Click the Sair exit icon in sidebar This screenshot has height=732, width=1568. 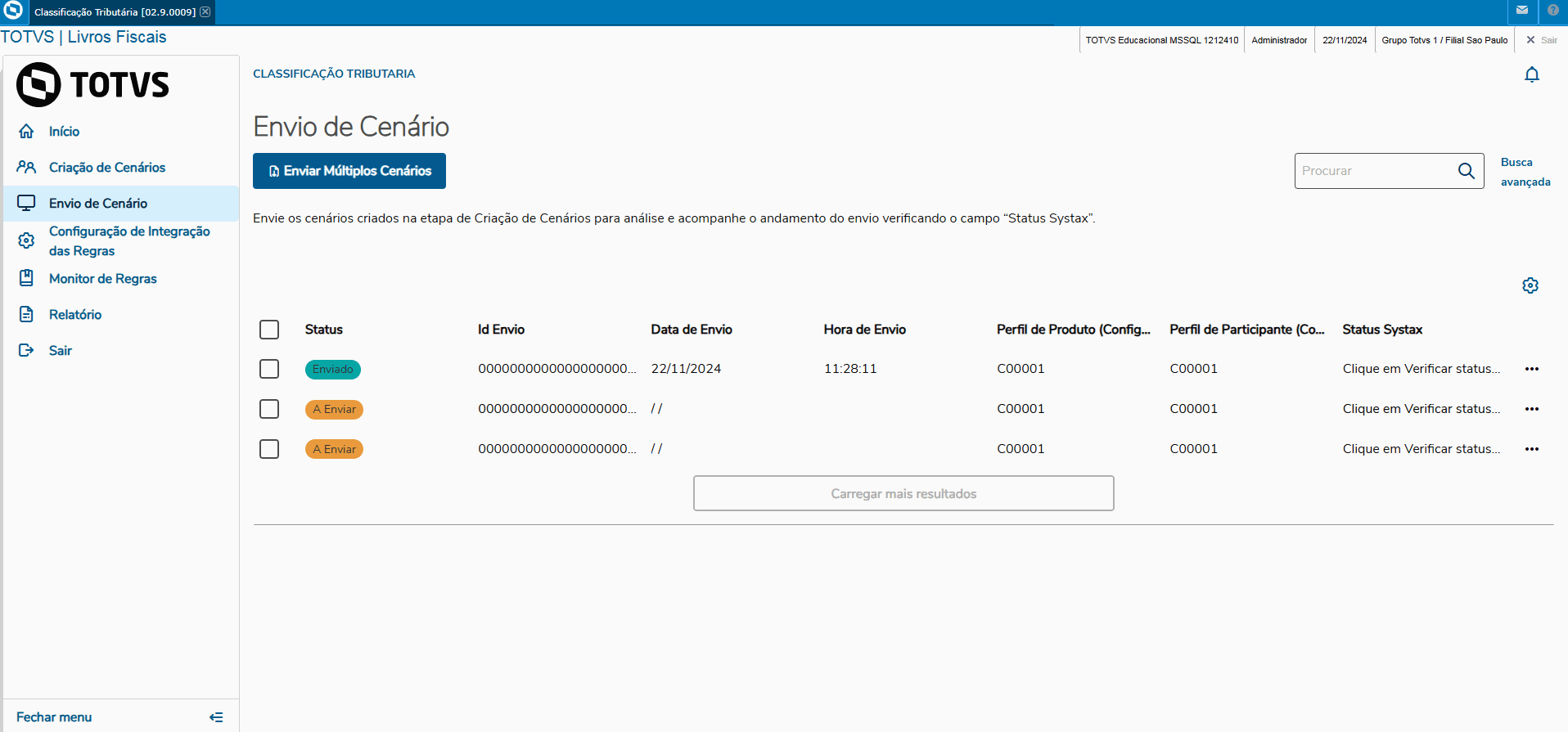point(26,350)
